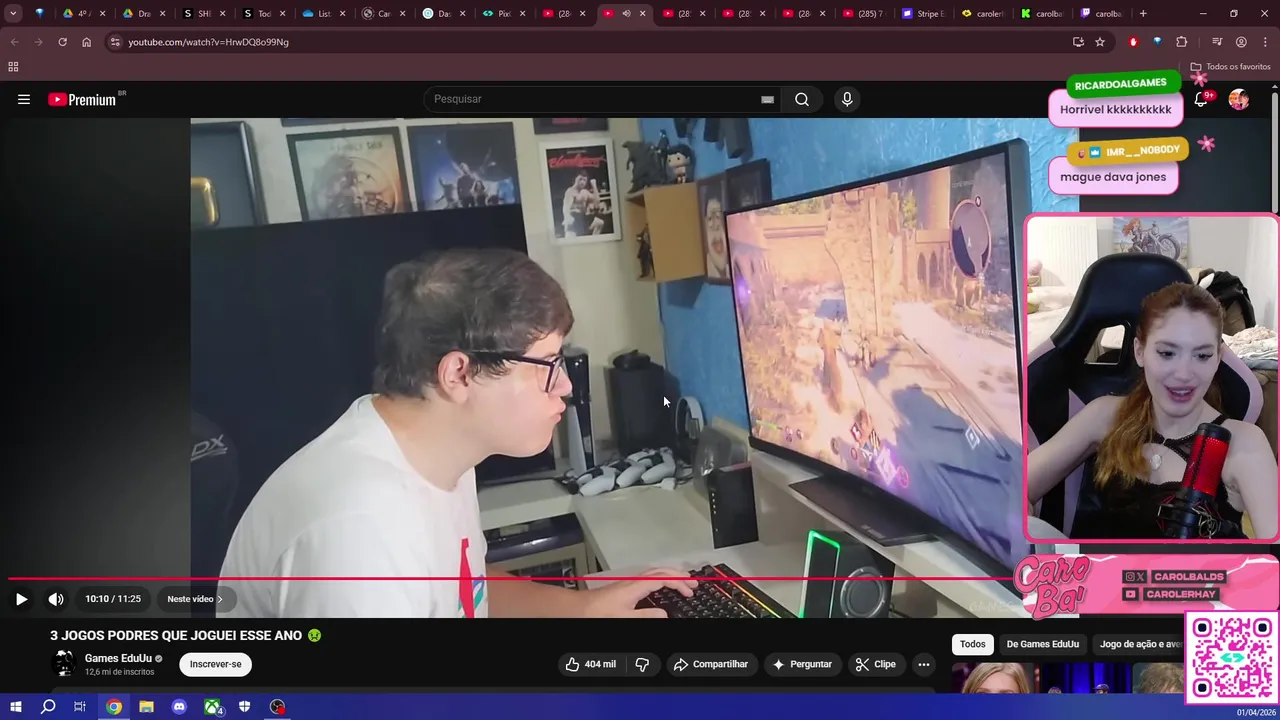Screen dimensions: 1280x720
Task: Like the video with 404 mil
Action: 590,664
